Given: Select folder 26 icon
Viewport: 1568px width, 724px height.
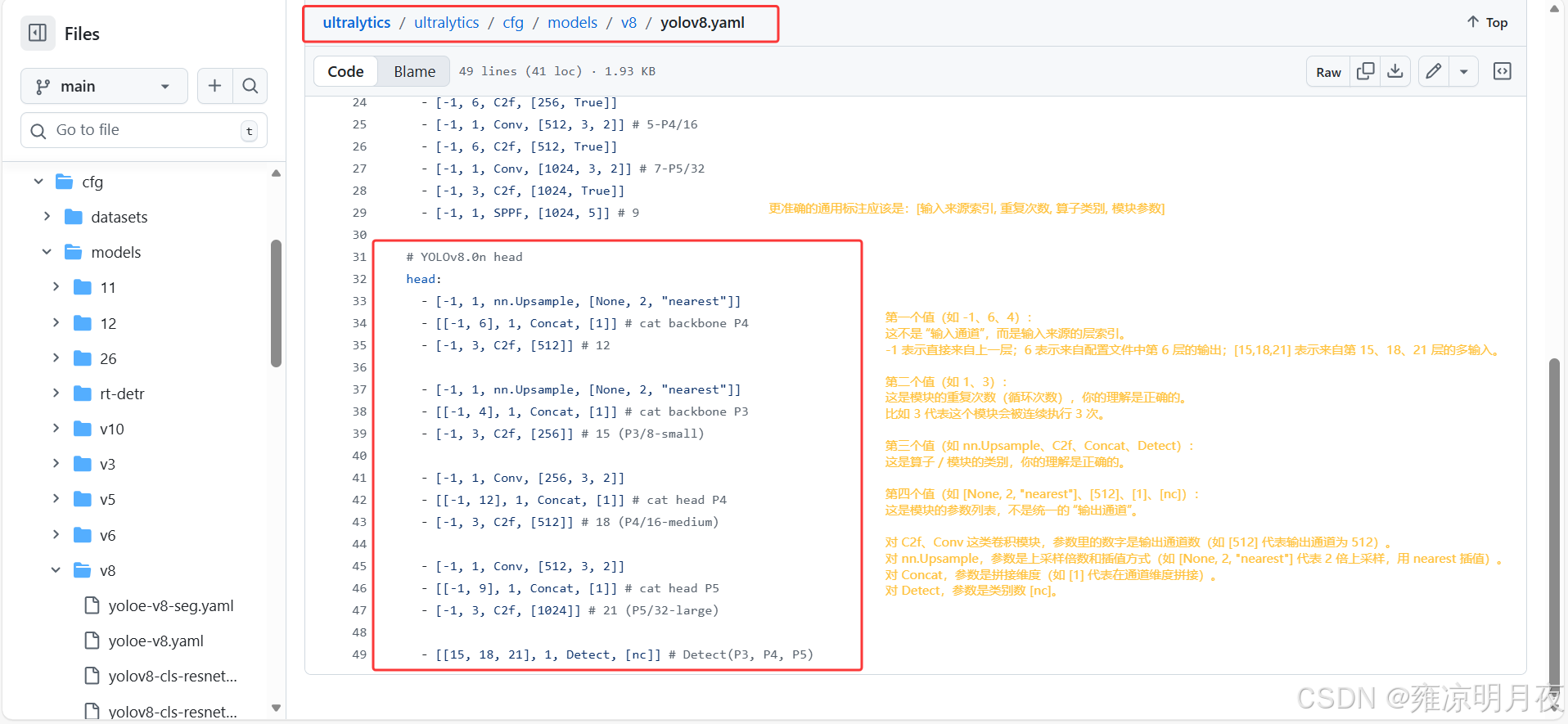Looking at the screenshot, I should (83, 358).
